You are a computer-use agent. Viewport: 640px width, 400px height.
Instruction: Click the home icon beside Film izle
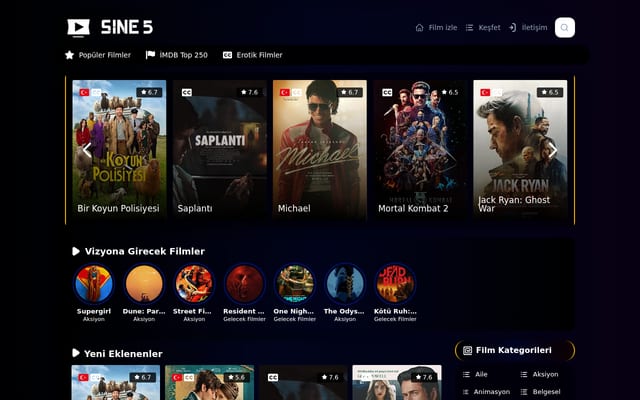tap(419, 28)
